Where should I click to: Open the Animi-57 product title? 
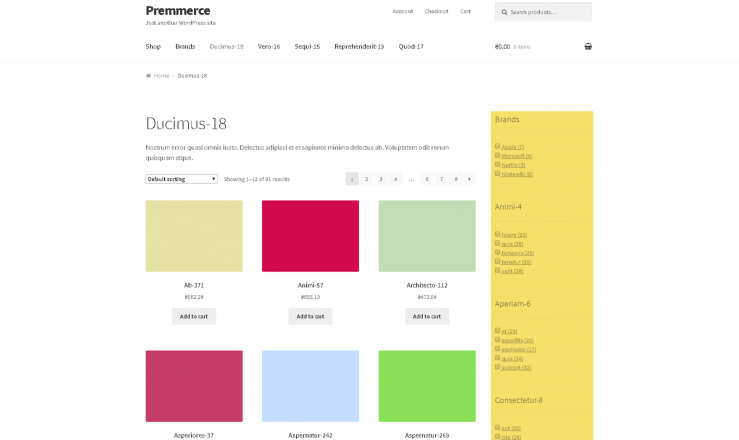[311, 285]
